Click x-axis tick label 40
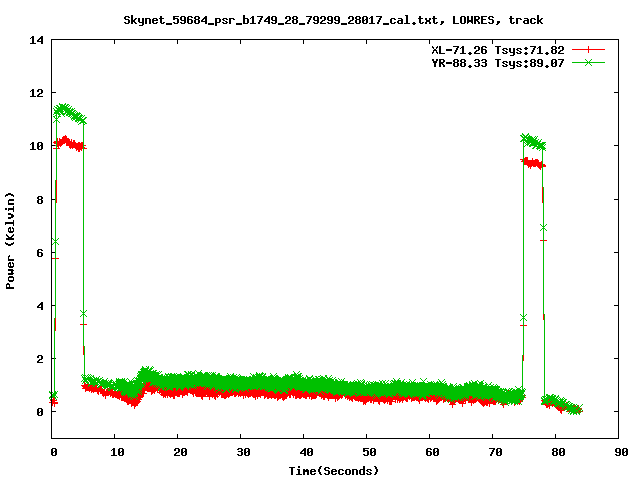Screen dimensions: 640x480 point(306,452)
